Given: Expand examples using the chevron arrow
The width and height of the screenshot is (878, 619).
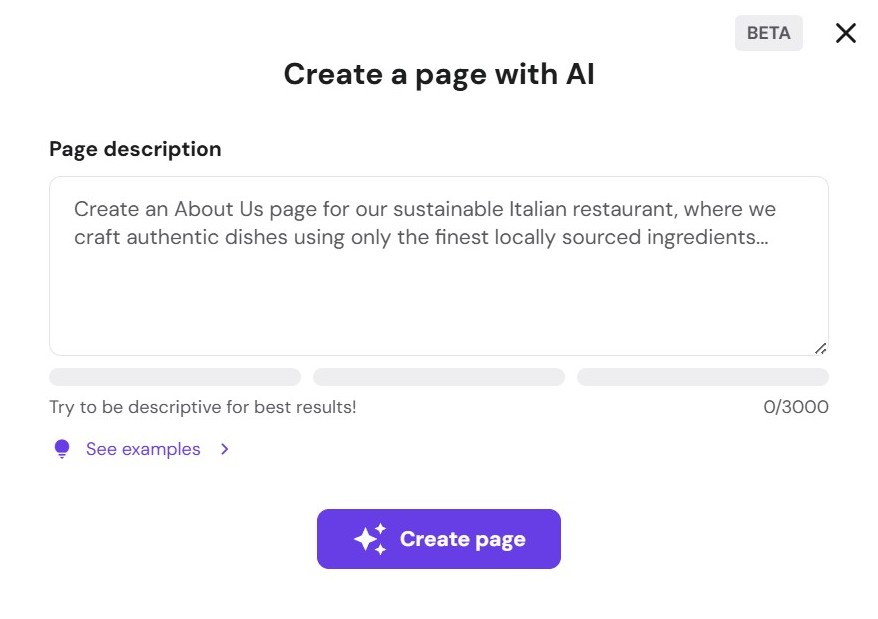Looking at the screenshot, I should [x=225, y=448].
